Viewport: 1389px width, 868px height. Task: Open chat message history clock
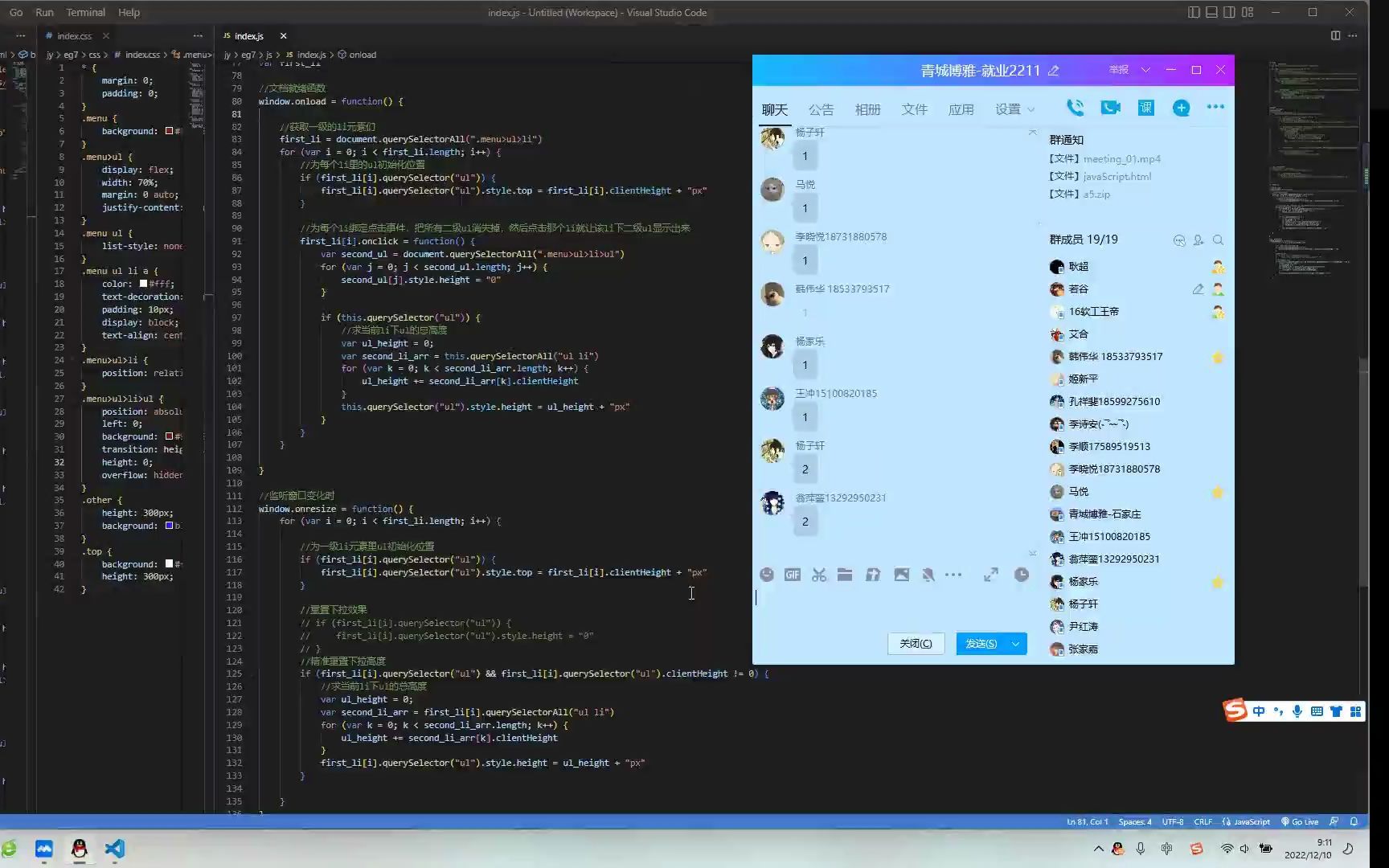pyautogui.click(x=1022, y=575)
